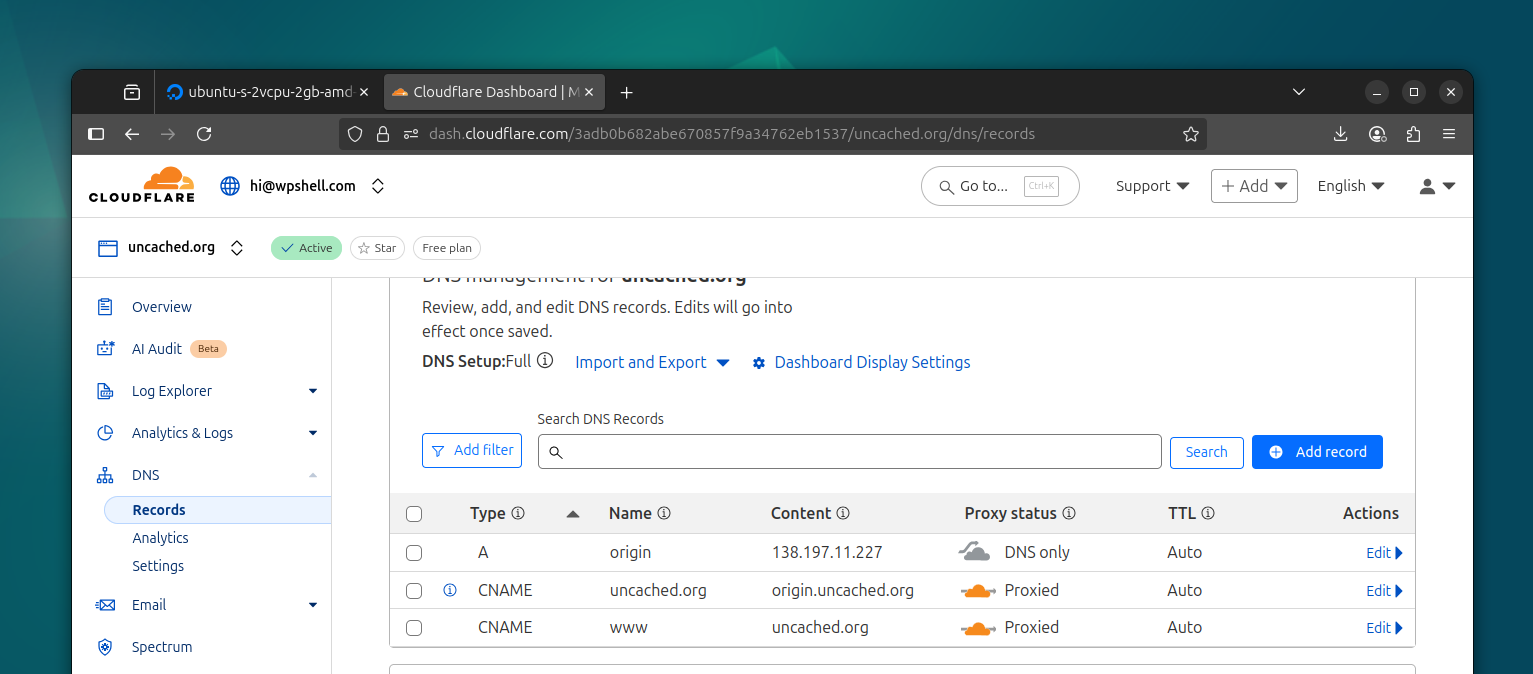Open Analytics under DNS

[160, 538]
